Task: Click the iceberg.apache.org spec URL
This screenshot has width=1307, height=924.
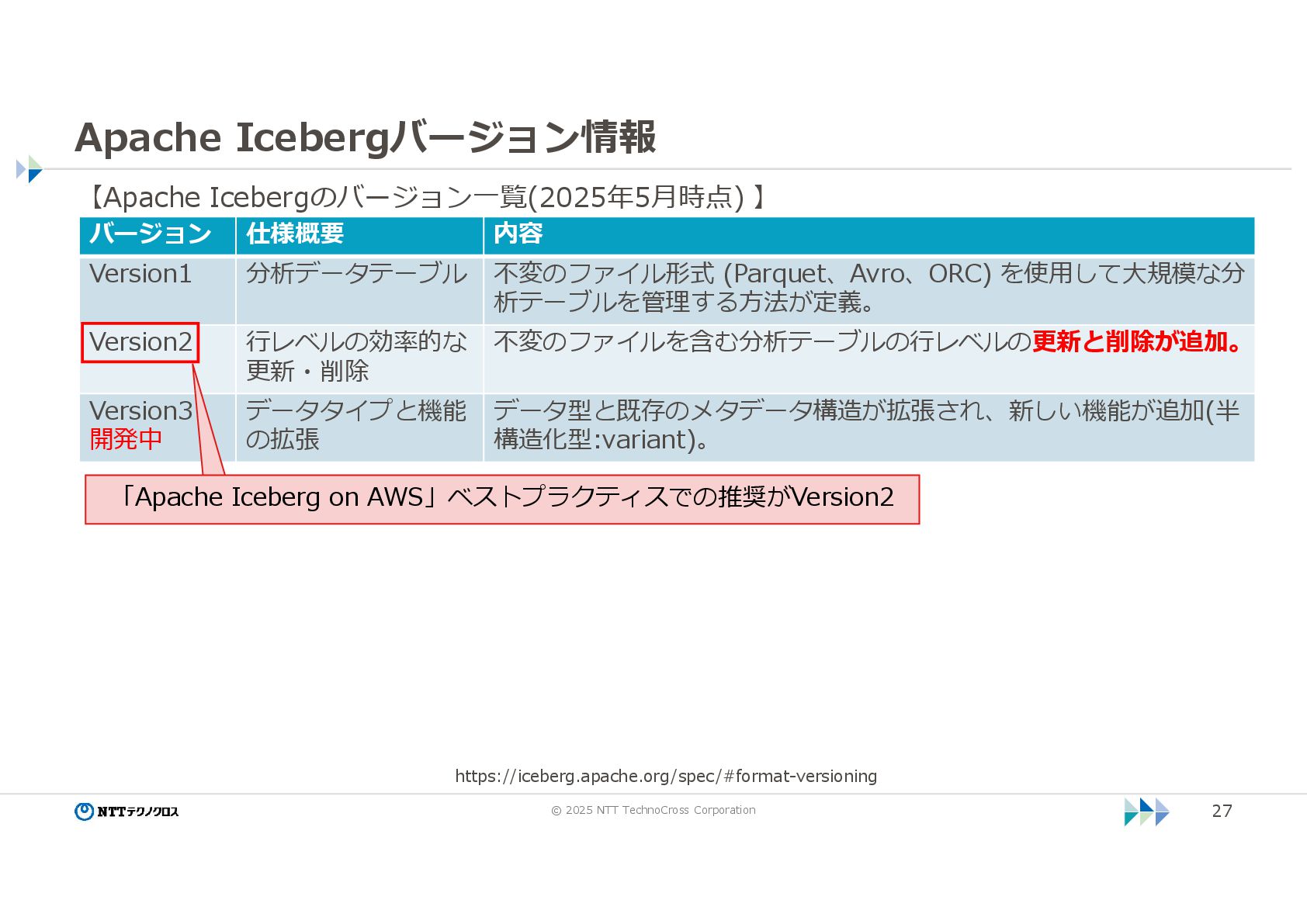Action: [666, 776]
